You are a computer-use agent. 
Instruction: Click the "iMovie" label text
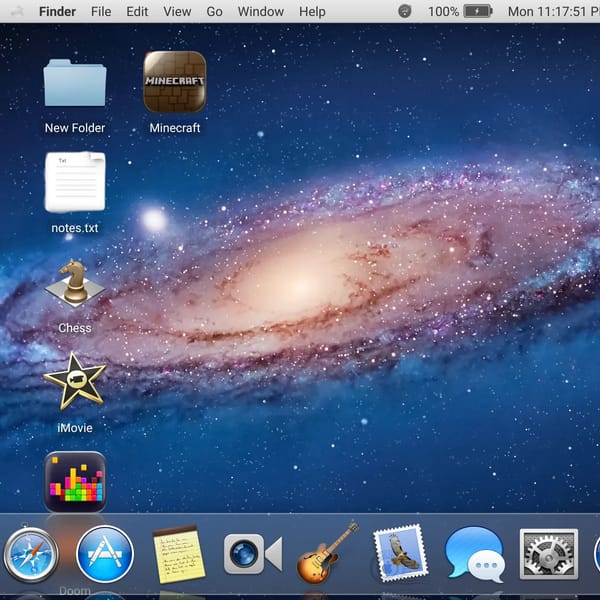pyautogui.click(x=75, y=428)
